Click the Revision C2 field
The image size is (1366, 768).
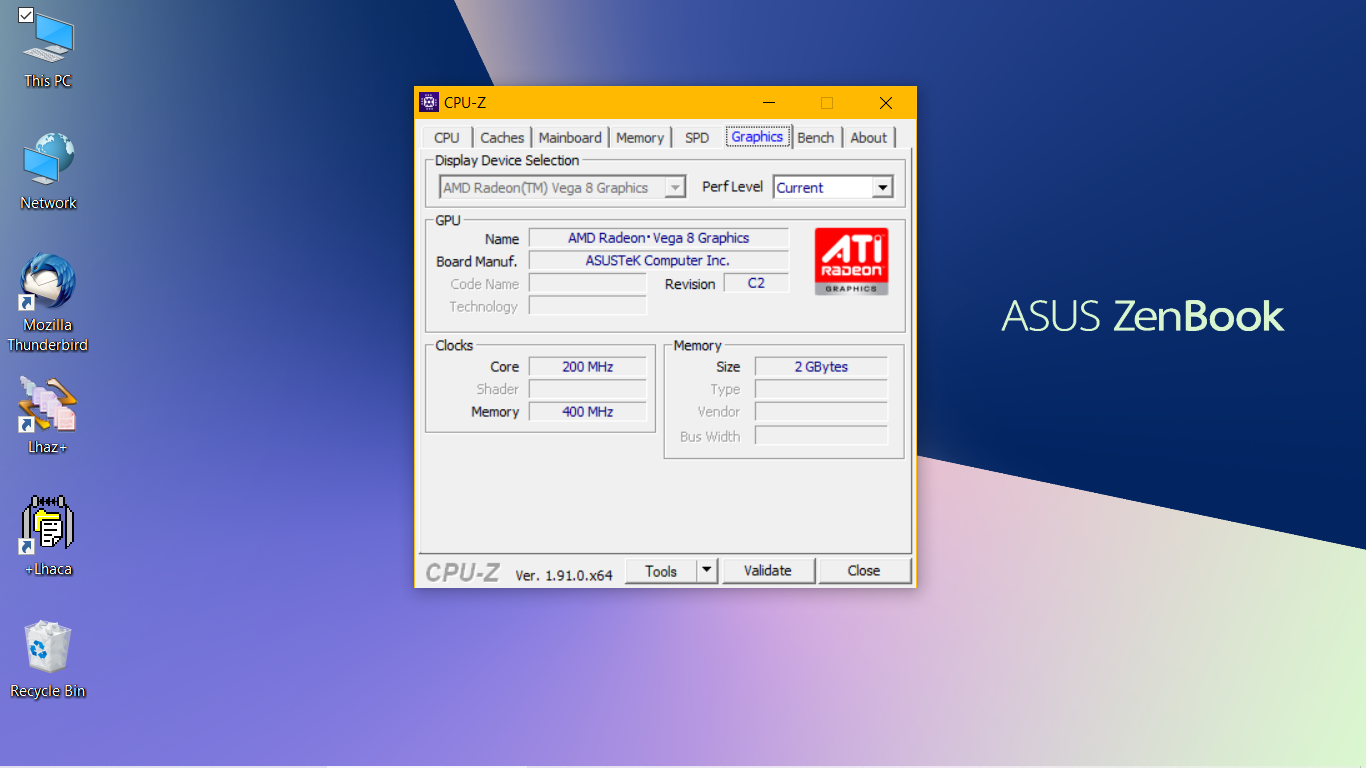755,283
